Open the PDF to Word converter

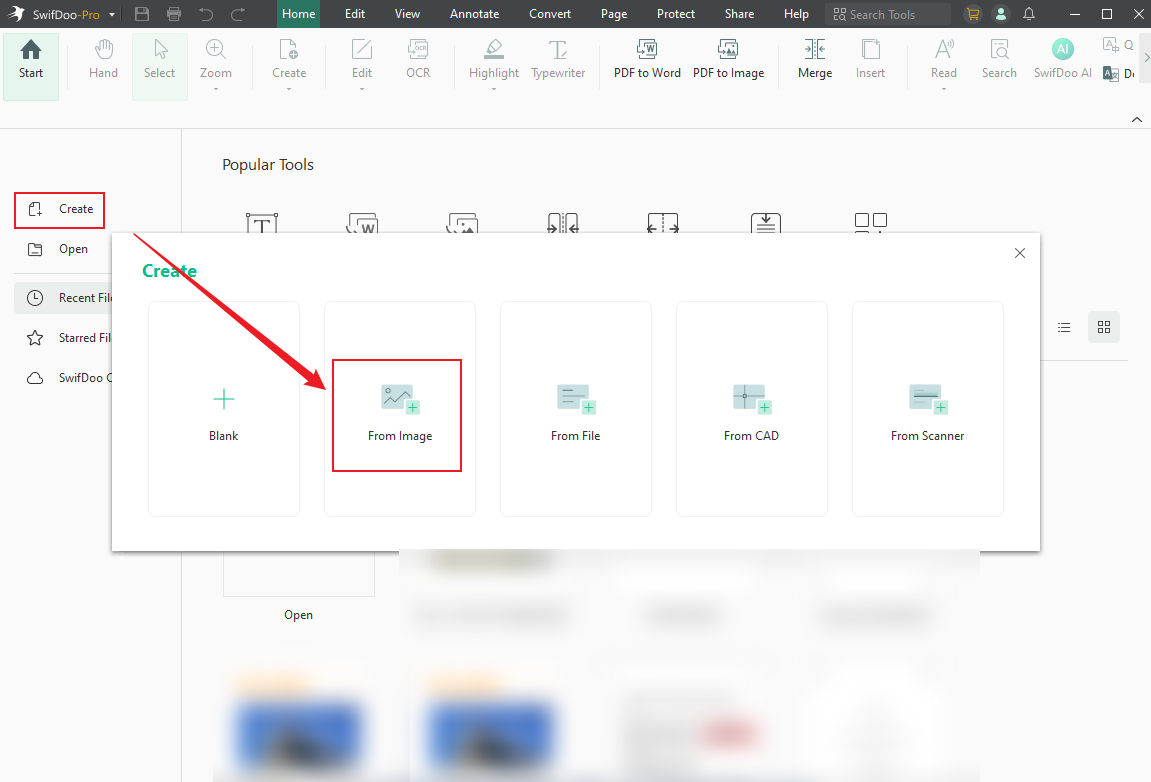[x=646, y=63]
